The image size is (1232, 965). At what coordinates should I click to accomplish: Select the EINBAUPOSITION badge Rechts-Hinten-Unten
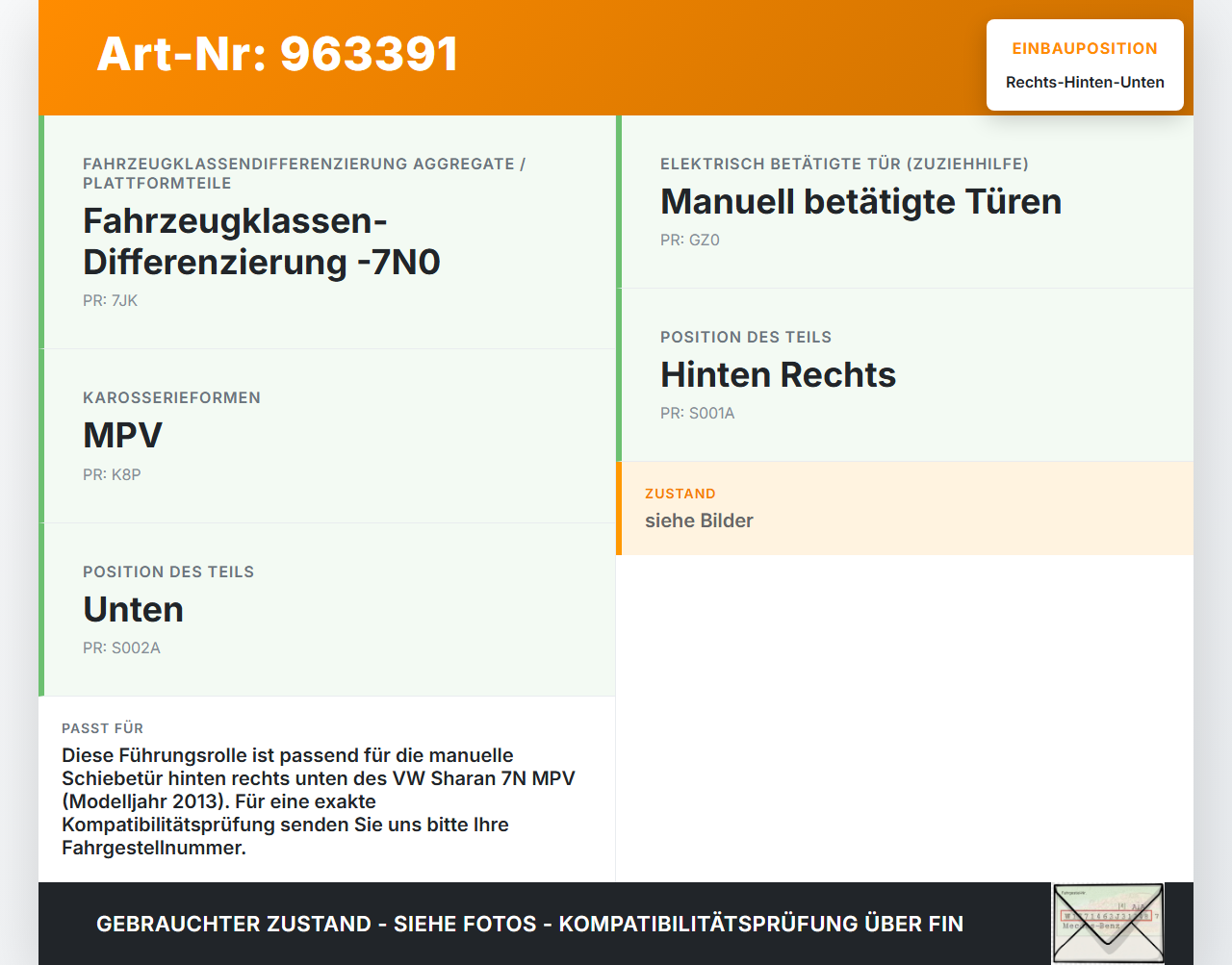pos(1085,64)
